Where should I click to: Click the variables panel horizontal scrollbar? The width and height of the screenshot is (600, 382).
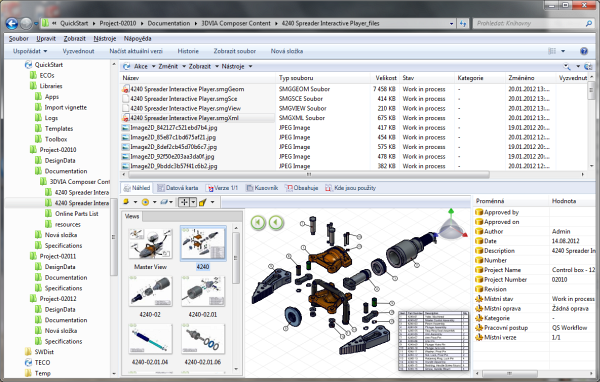click(x=509, y=373)
